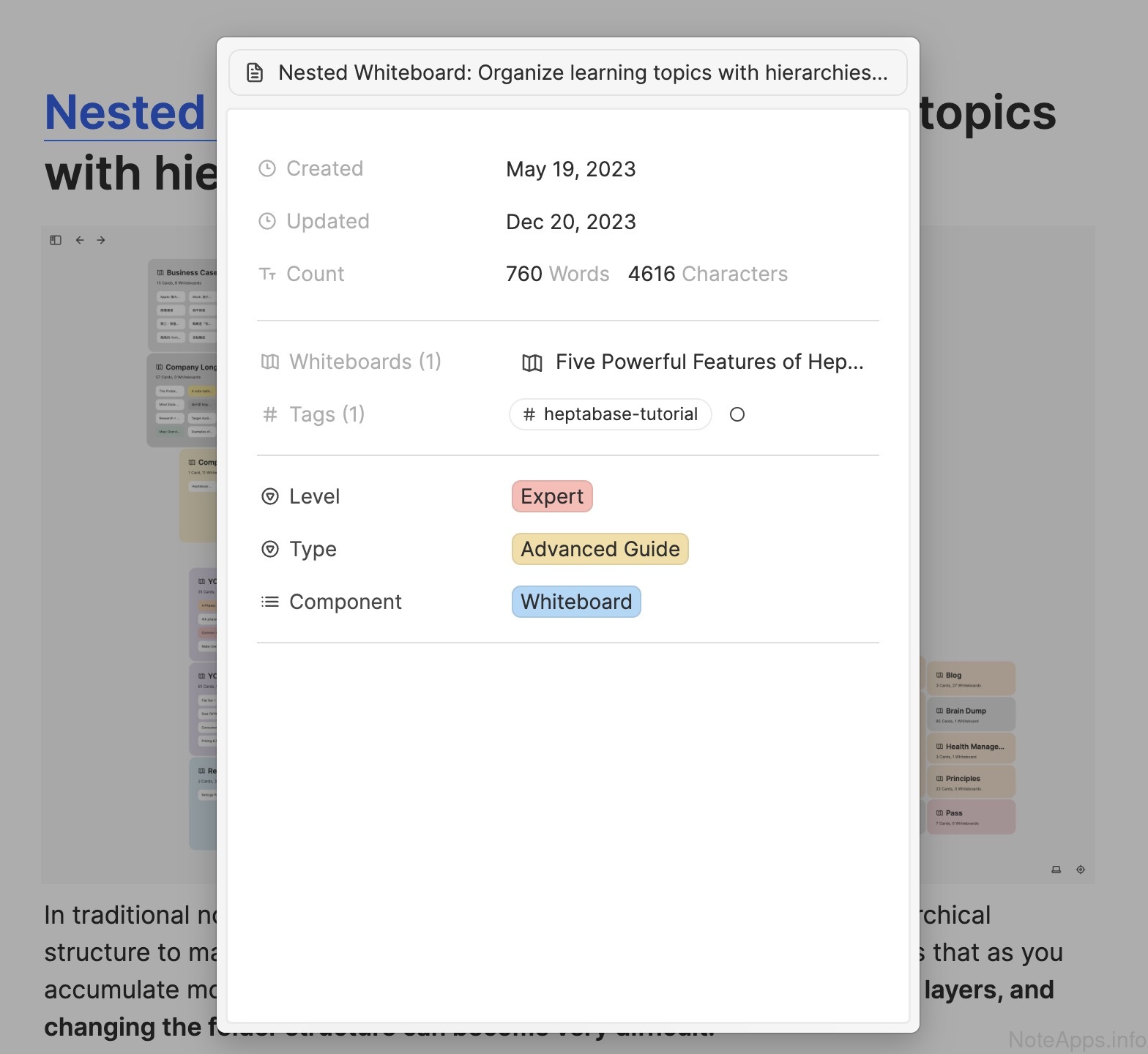Open the Whiteboard component dropdown
Viewport: 1148px width, 1054px height.
[x=576, y=602]
